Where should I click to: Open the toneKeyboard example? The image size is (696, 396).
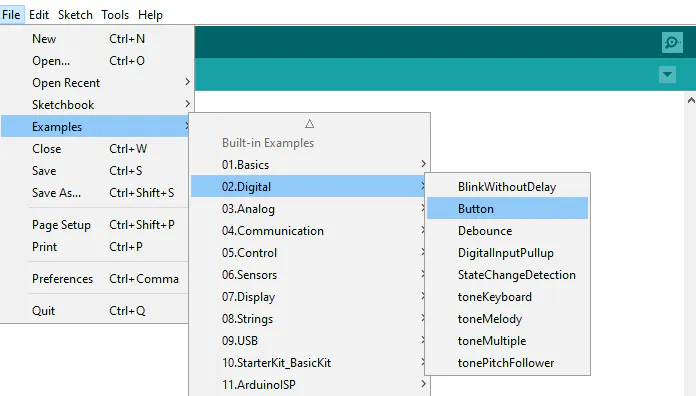[x=507, y=297]
